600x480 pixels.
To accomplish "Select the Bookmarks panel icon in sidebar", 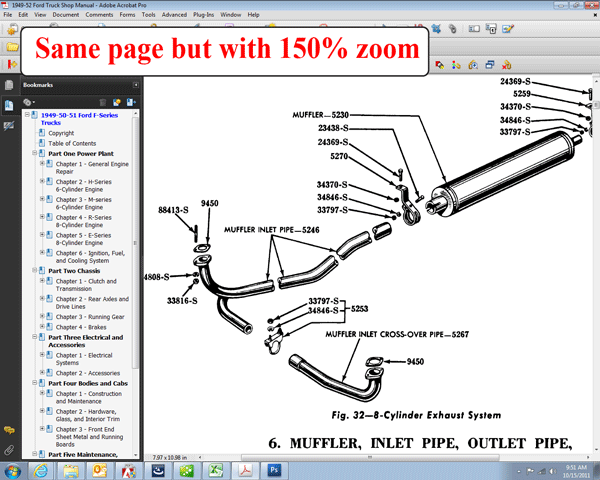I will [9, 105].
